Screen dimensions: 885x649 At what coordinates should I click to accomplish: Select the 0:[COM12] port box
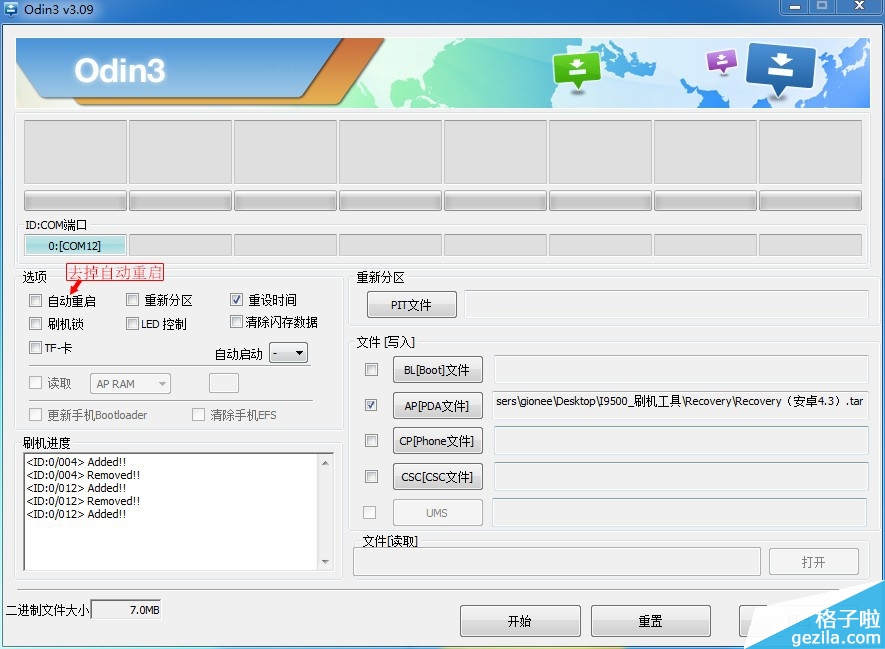click(x=75, y=245)
